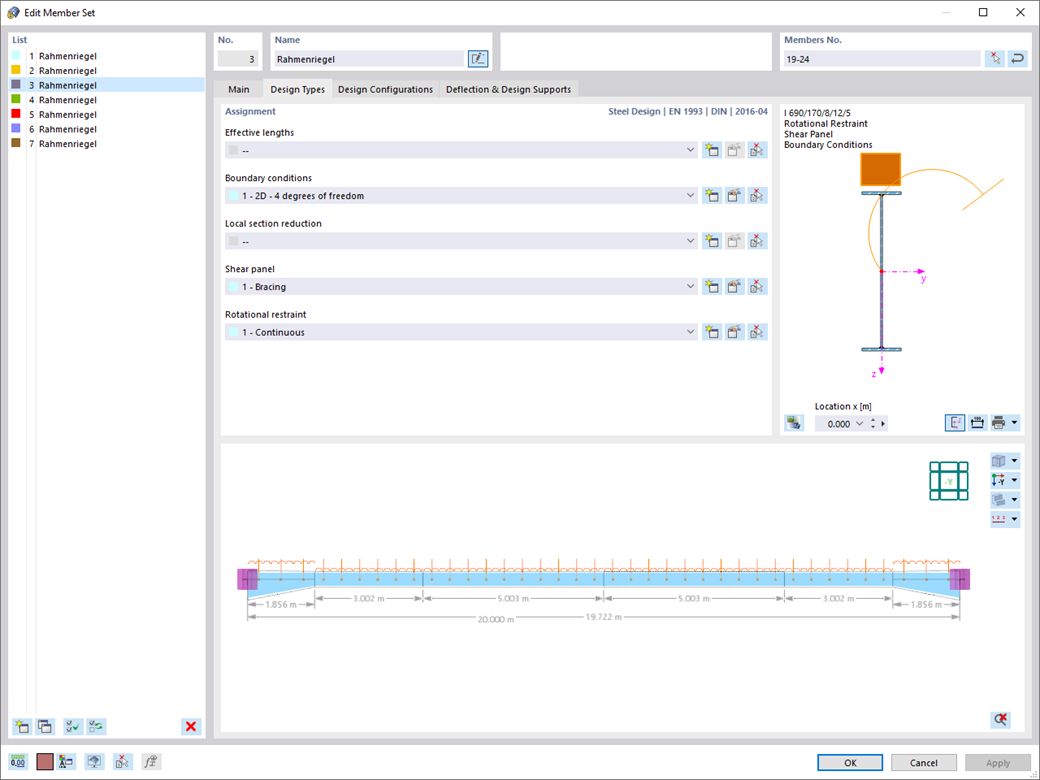
Task: Expand Shear panel dropdown
Action: pyautogui.click(x=690, y=287)
